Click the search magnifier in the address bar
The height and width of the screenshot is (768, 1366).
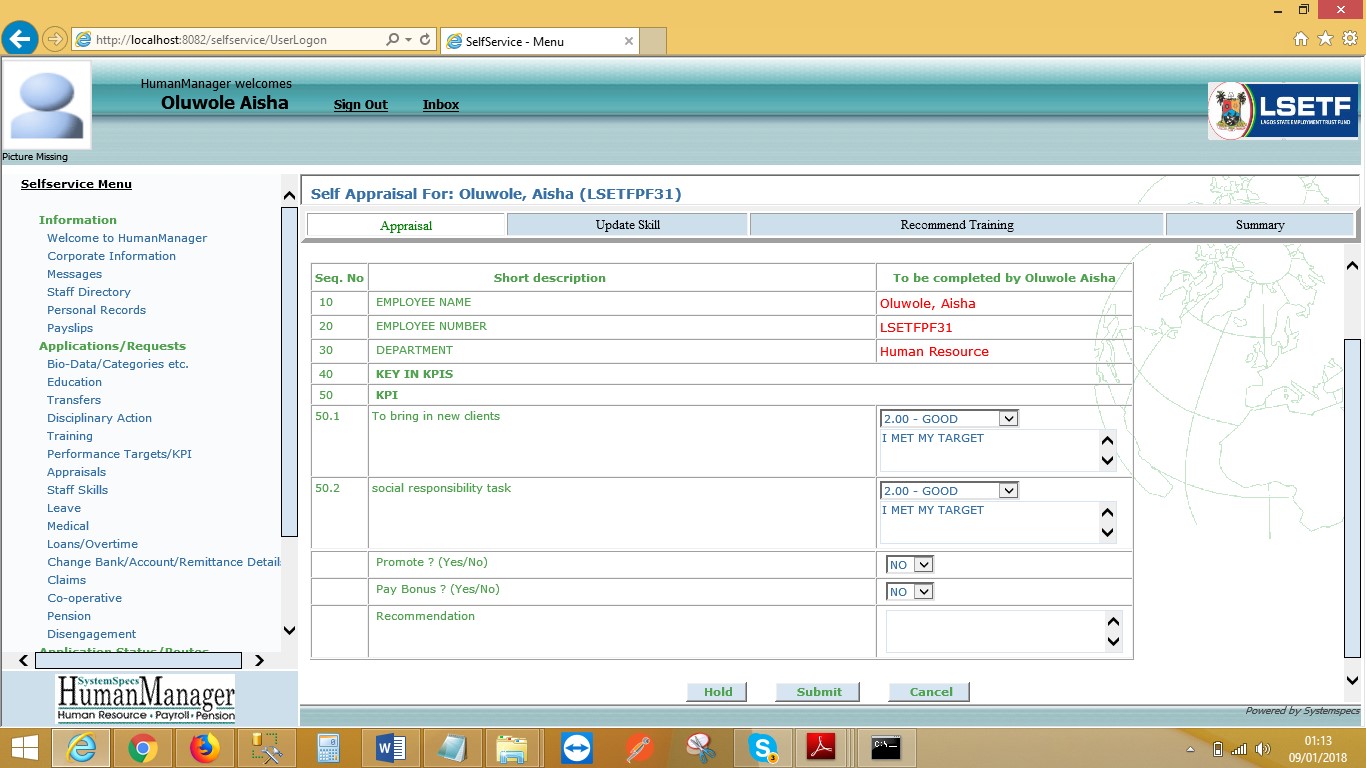click(x=393, y=40)
